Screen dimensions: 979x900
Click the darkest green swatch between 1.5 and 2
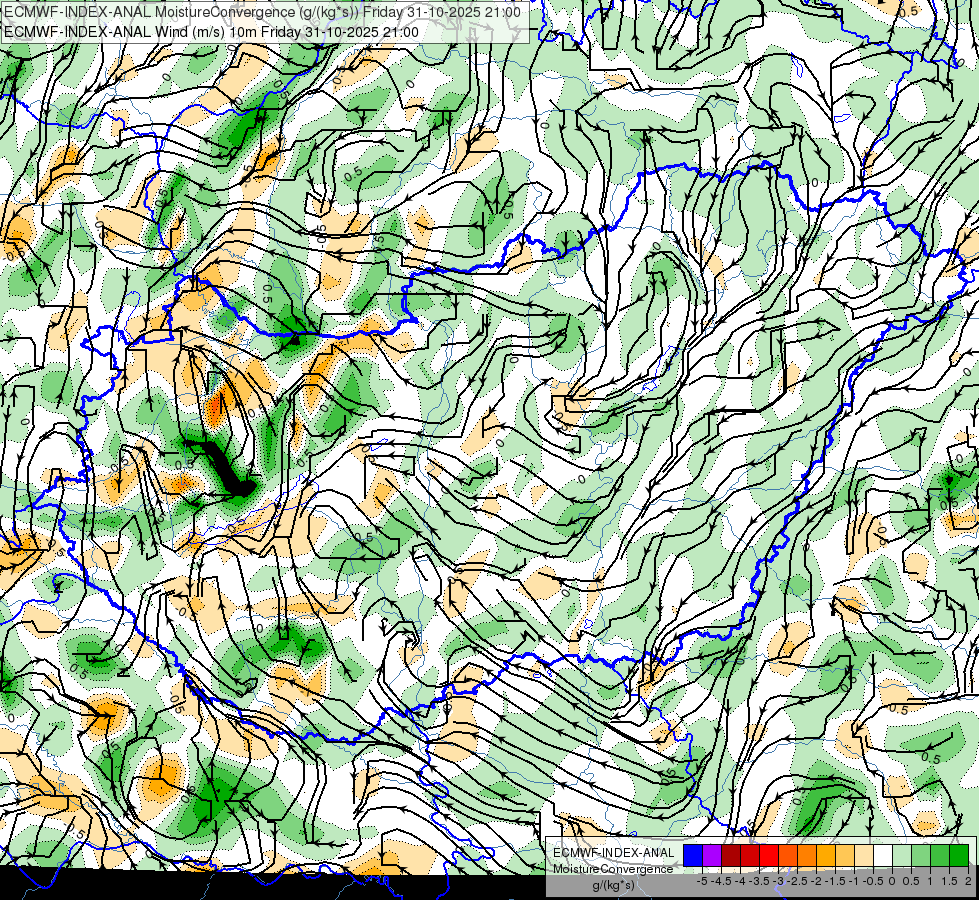(959, 855)
